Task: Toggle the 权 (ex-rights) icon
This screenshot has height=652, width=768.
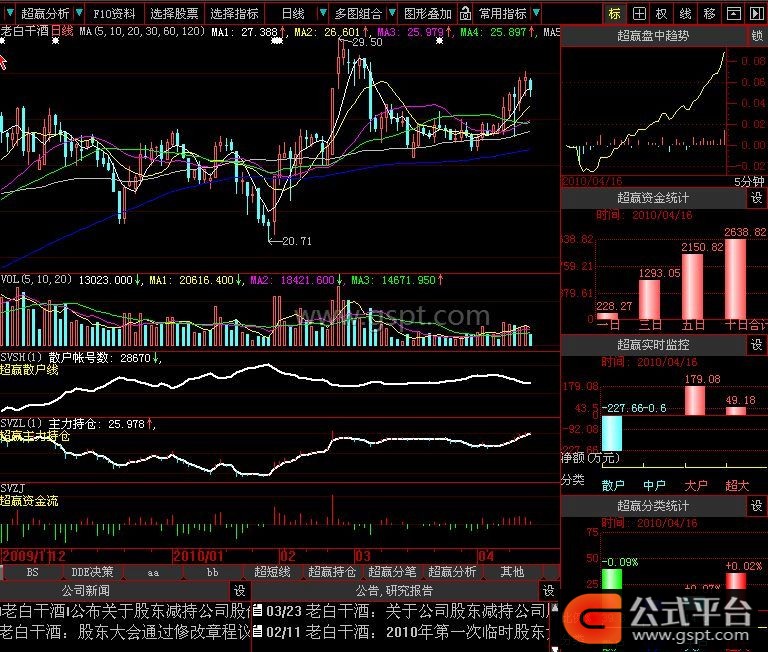Action: point(662,13)
